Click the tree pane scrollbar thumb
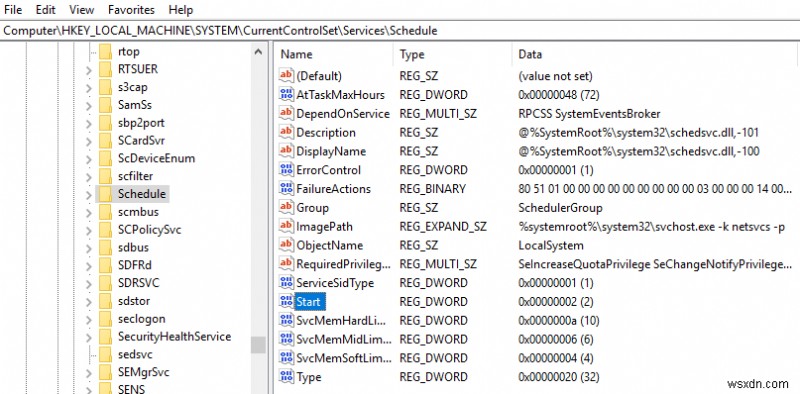 click(258, 344)
